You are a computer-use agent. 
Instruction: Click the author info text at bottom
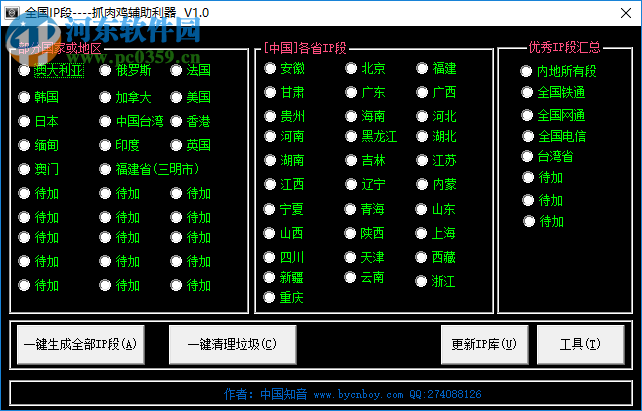pyautogui.click(x=353, y=395)
